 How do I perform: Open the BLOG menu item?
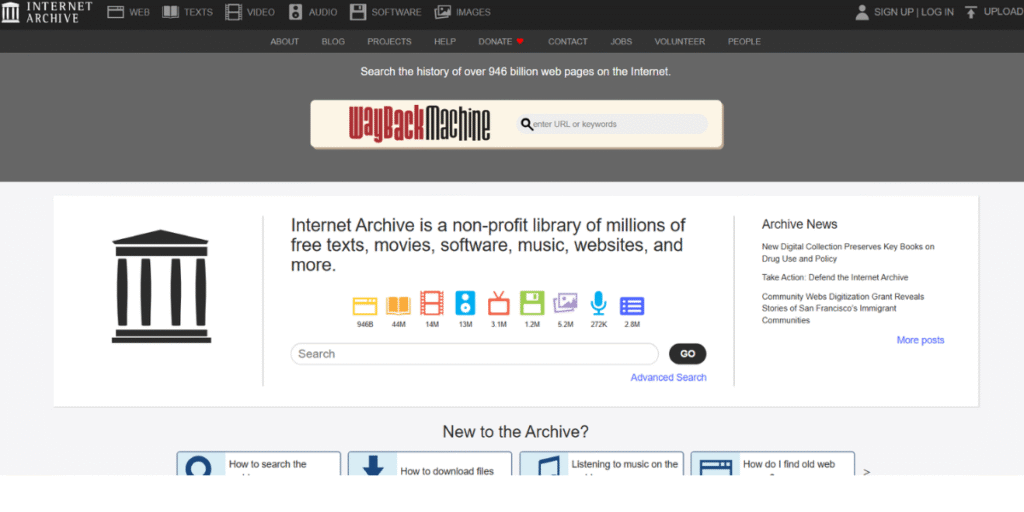(333, 41)
